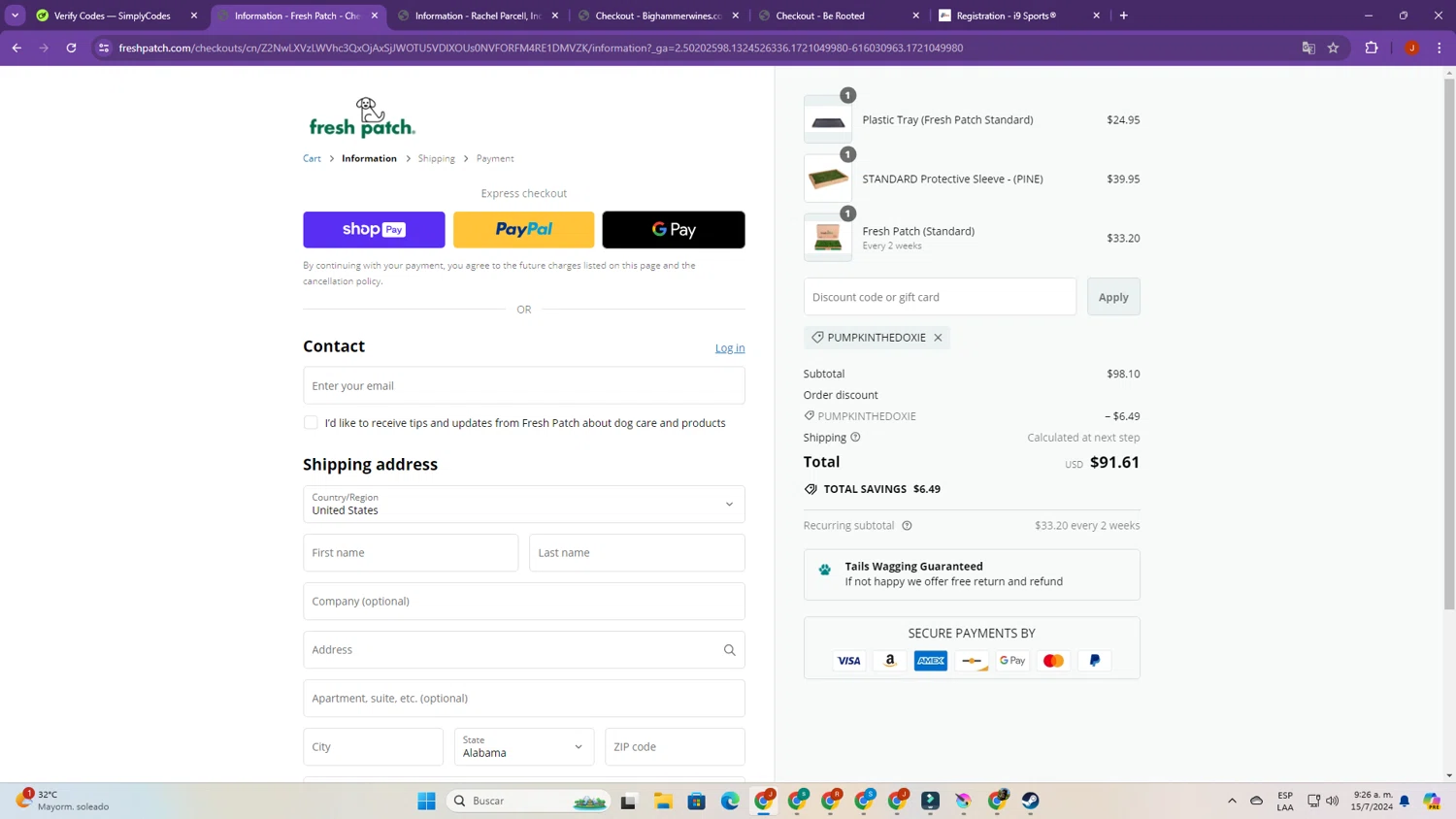
Task: Show hidden system tray icons
Action: click(x=1233, y=801)
